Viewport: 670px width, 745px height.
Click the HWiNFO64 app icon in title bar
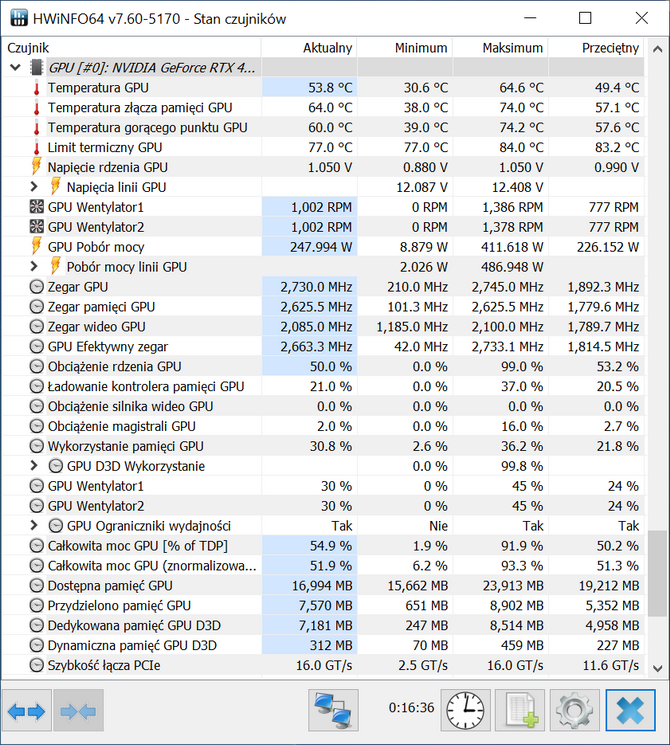19,19
